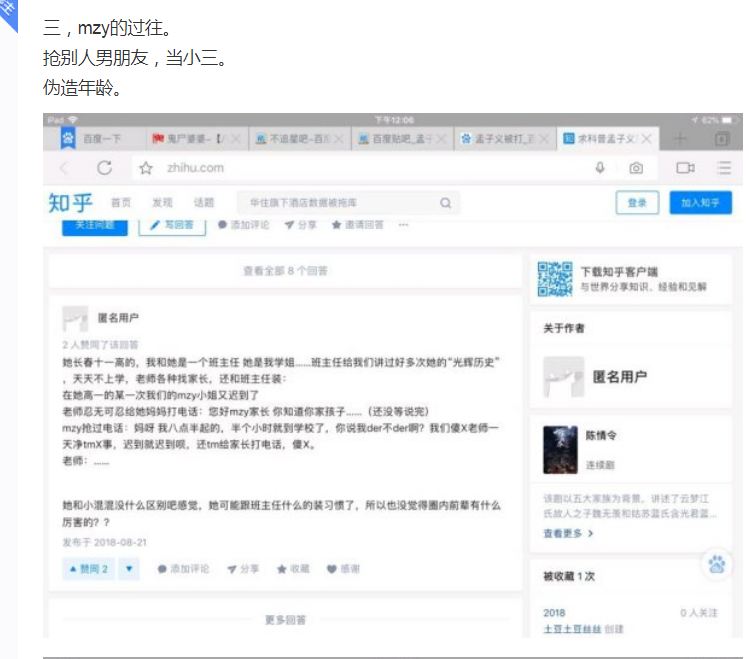Click 2 人赞同了该回答

point(100,345)
